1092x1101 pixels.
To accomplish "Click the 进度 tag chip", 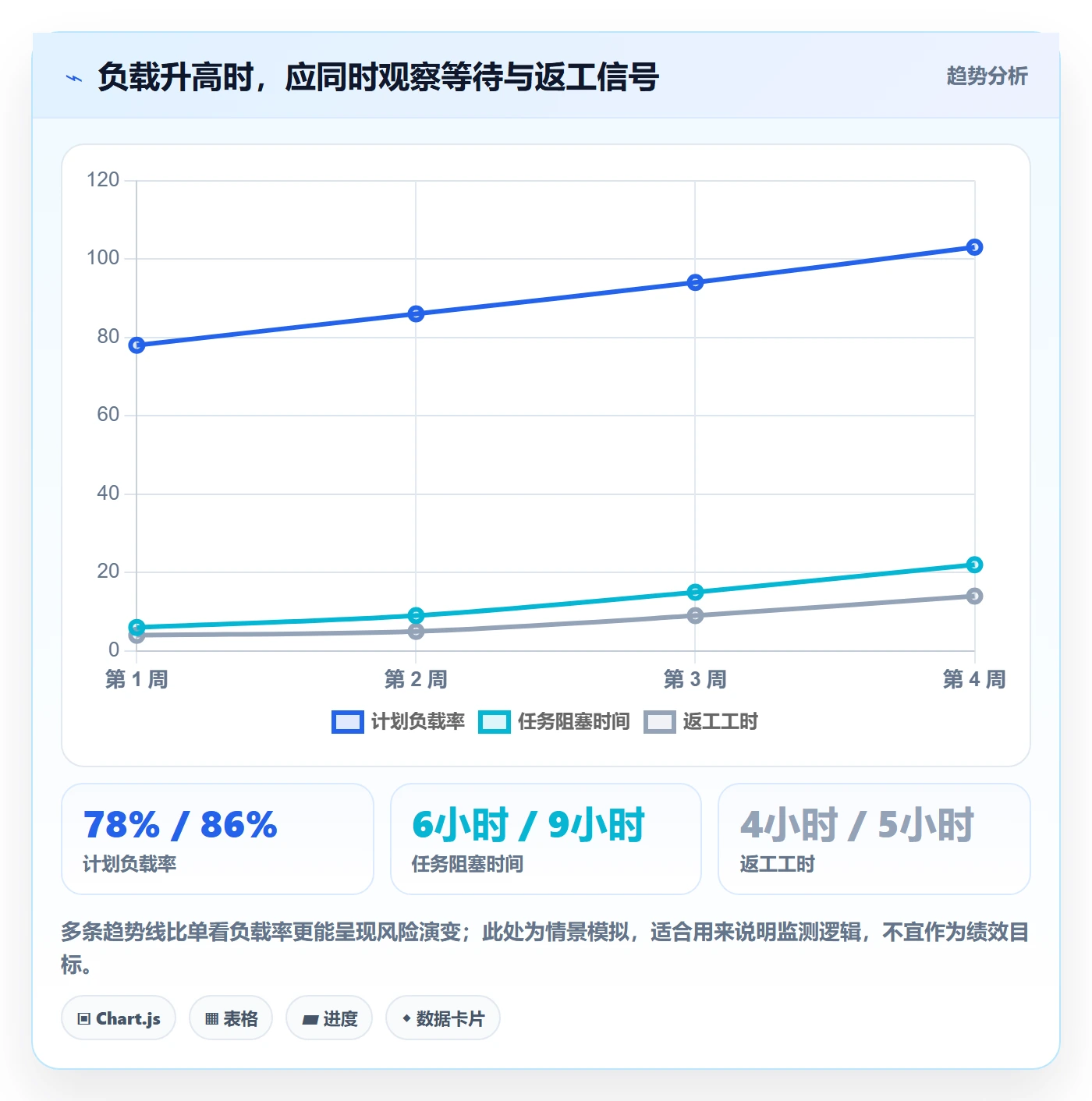I will click(x=329, y=1018).
